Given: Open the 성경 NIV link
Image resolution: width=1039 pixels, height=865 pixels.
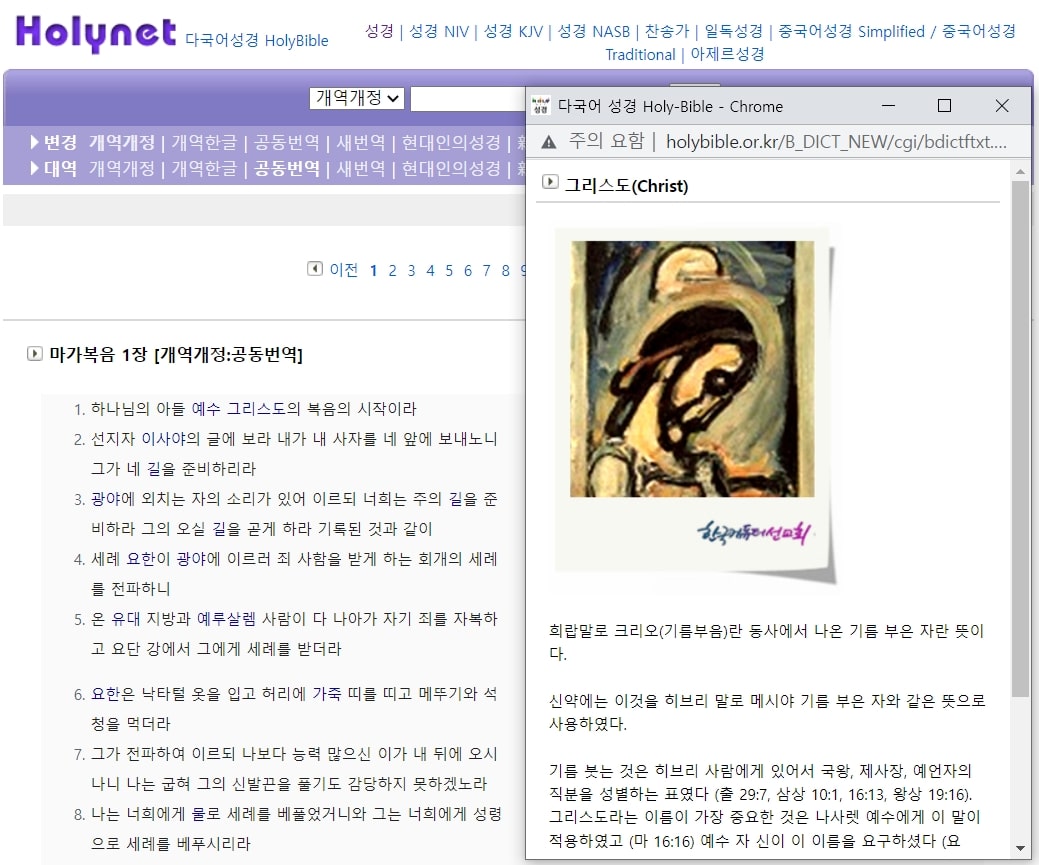Looking at the screenshot, I should 439,31.
